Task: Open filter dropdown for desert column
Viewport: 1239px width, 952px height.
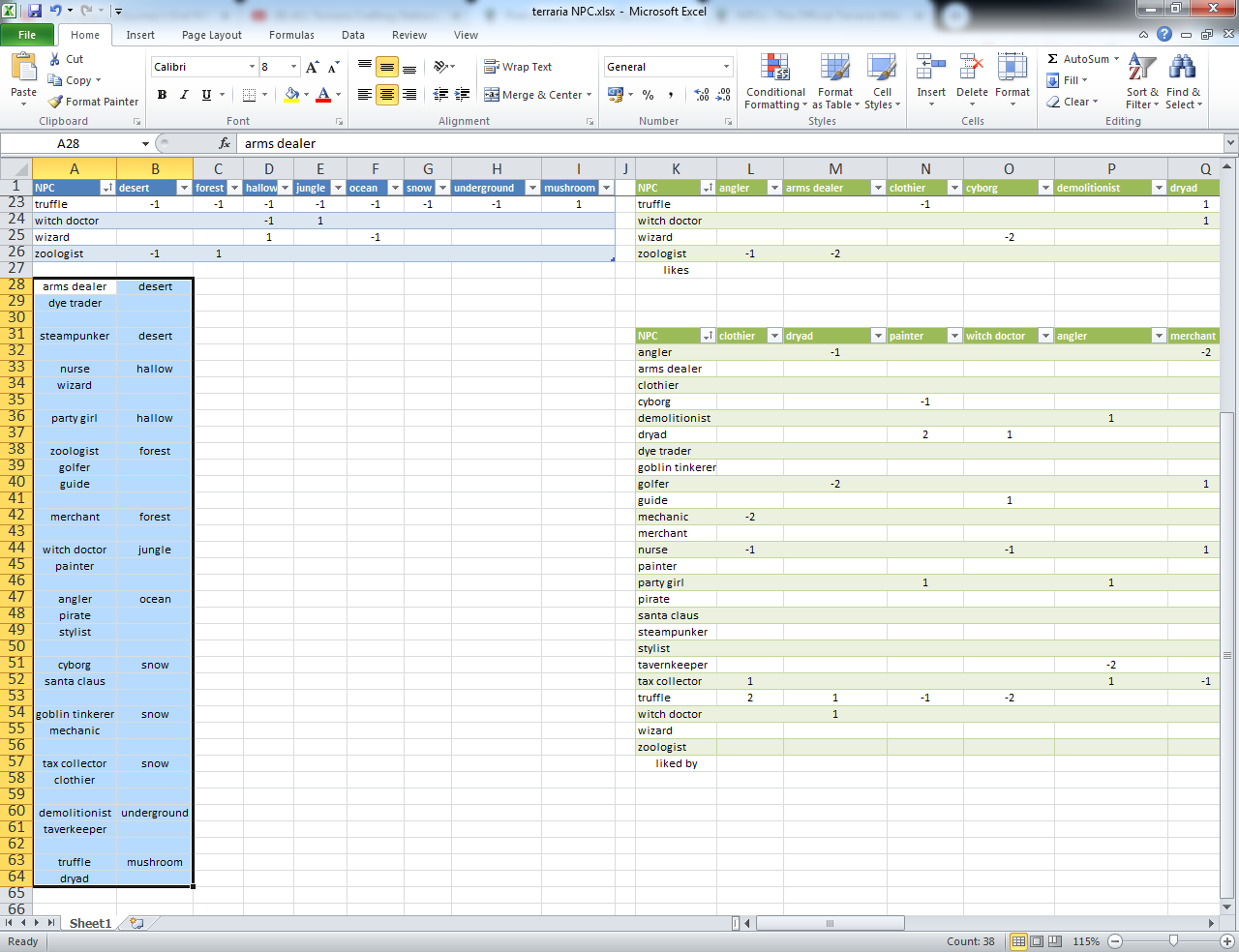Action: [x=184, y=188]
